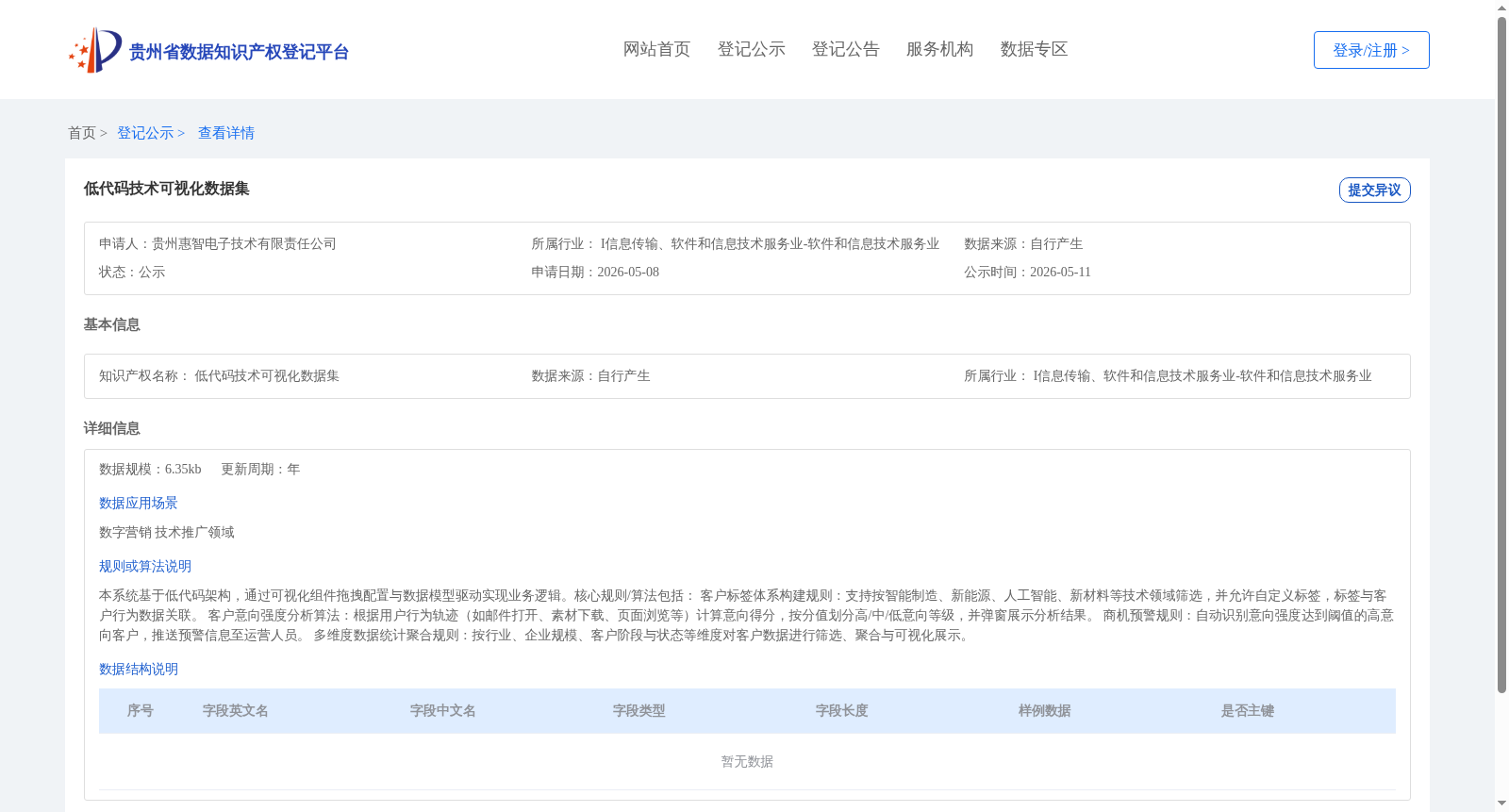1509x812 pixels.
Task: Click the scrollbar up arrow
Action: click(x=1501, y=8)
